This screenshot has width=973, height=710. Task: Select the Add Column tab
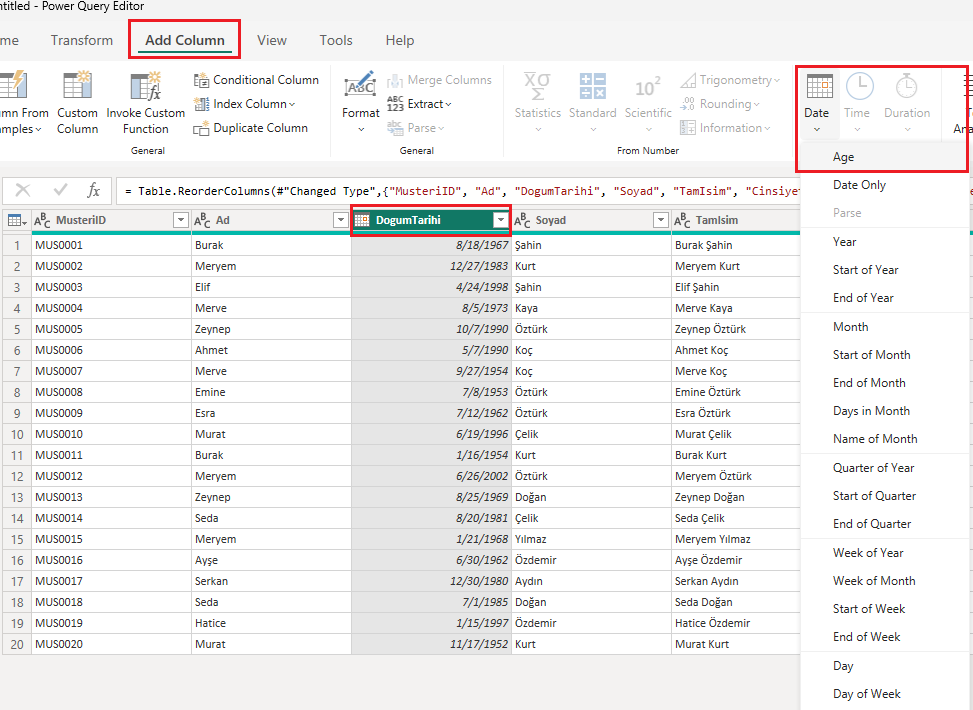click(185, 40)
